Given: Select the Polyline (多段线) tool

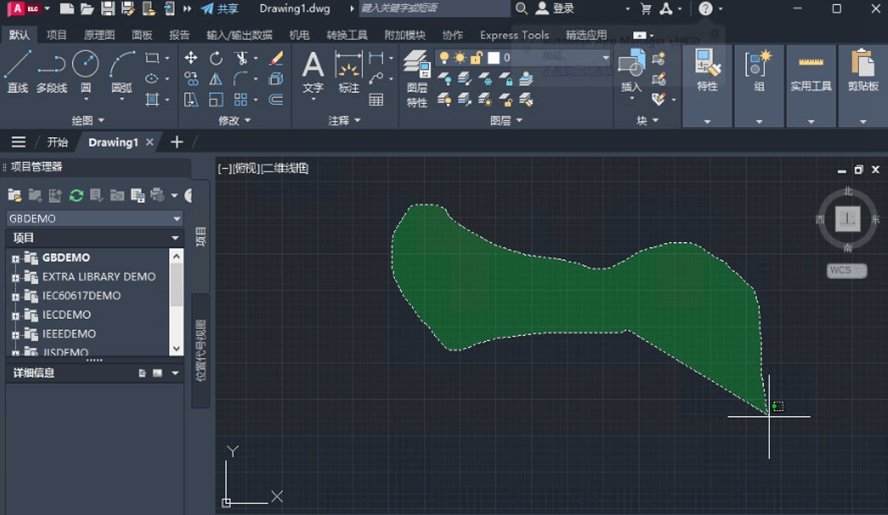Looking at the screenshot, I should click(x=52, y=71).
